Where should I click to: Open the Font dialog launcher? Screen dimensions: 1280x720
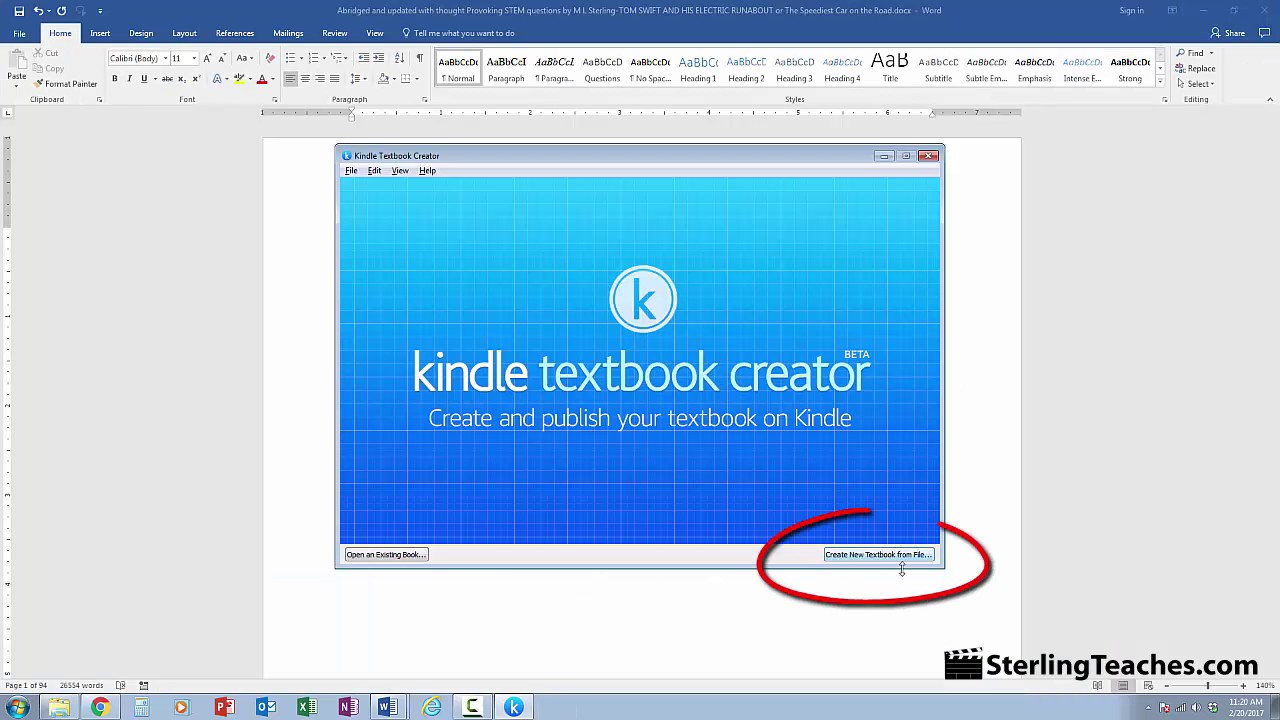pos(275,100)
